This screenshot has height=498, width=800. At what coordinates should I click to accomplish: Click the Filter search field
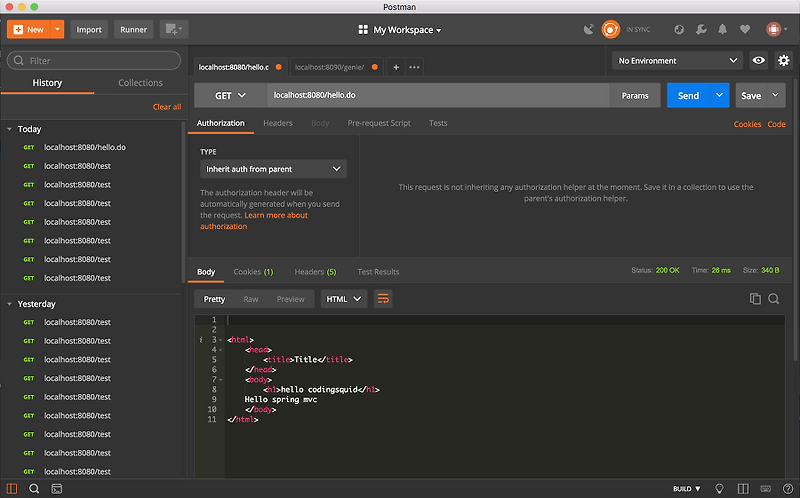pyautogui.click(x=94, y=61)
